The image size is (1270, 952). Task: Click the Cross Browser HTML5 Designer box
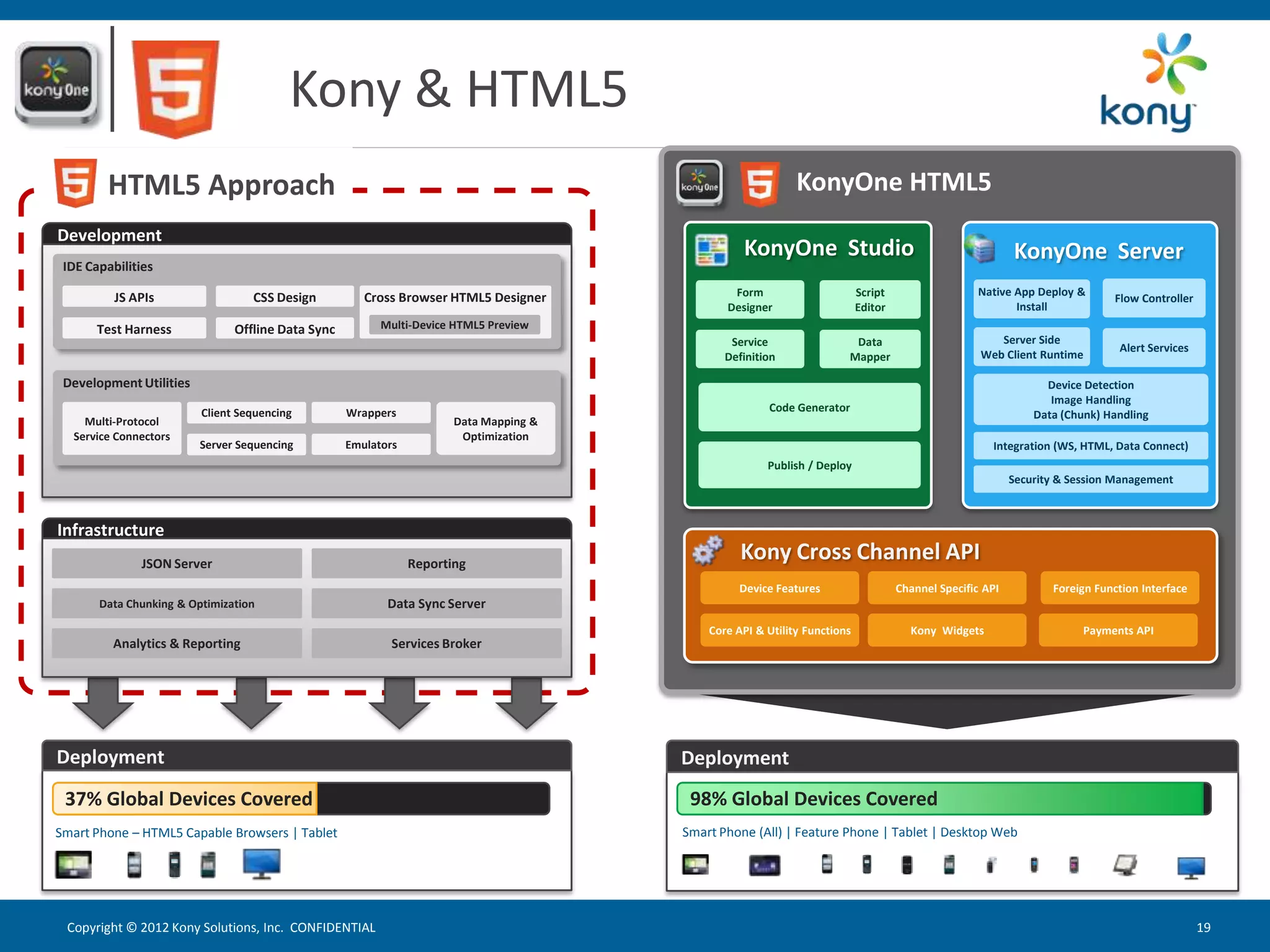point(455,297)
